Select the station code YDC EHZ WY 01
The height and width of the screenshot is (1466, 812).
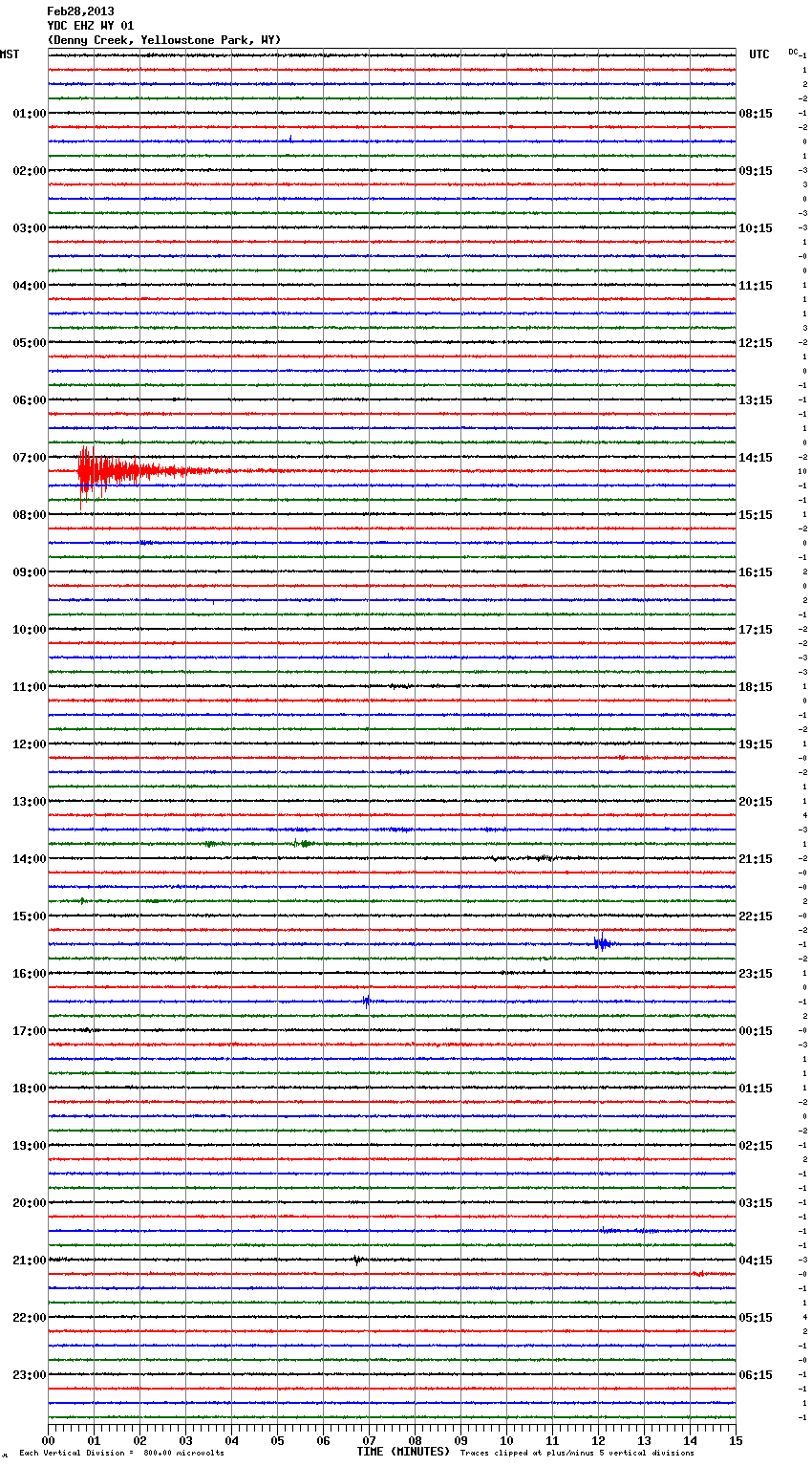coord(91,26)
